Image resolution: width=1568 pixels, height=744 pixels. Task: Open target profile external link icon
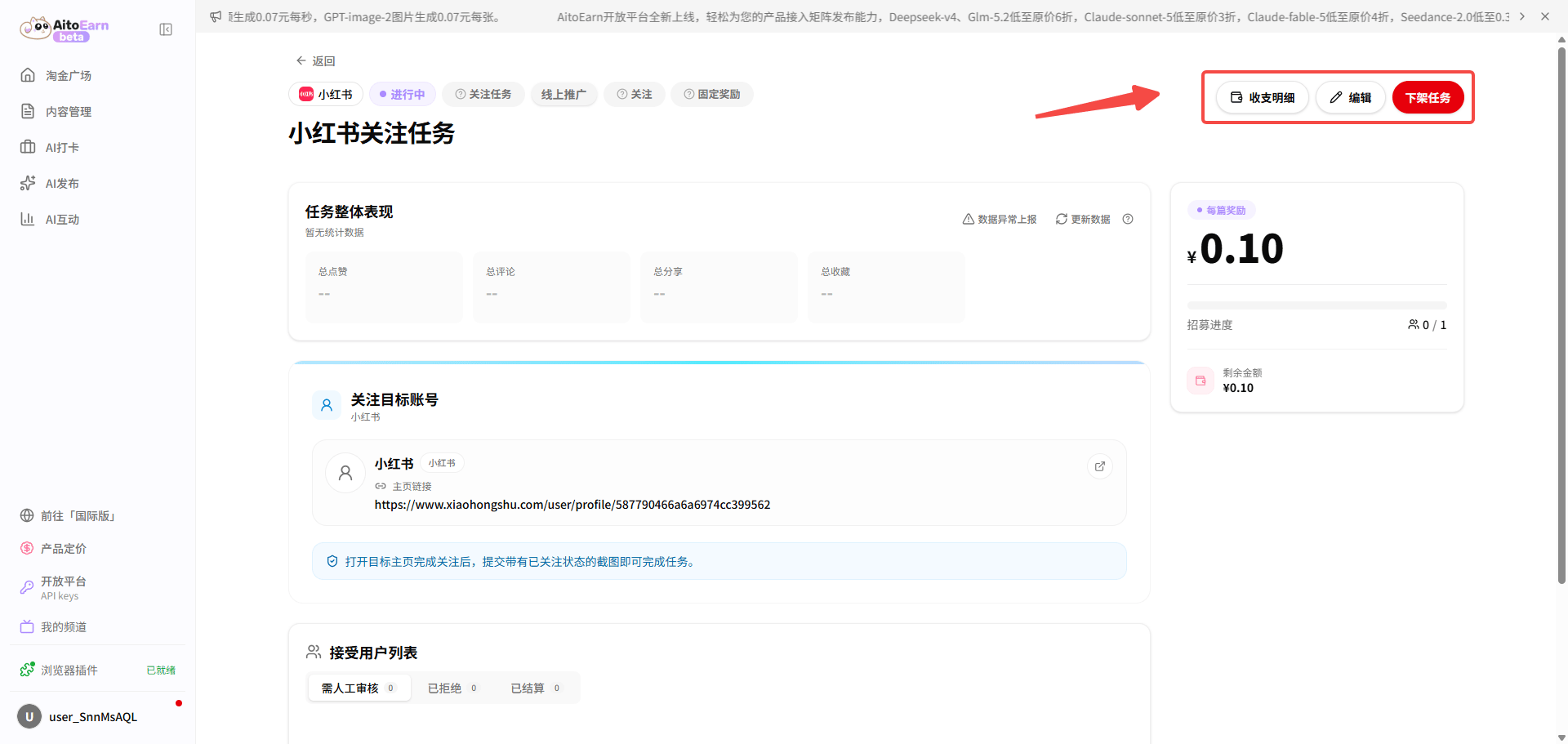point(1100,466)
